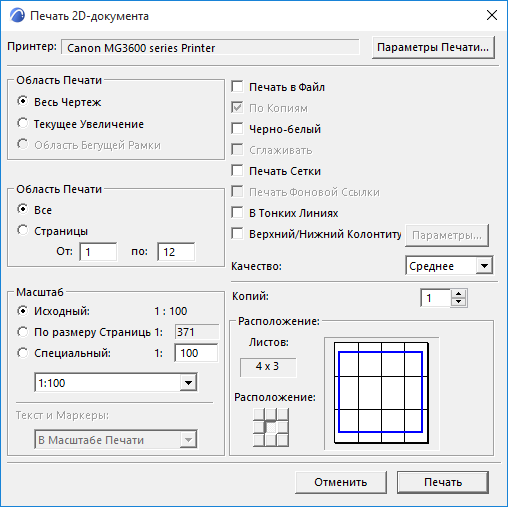Click the От page number field

pyautogui.click(x=98, y=252)
